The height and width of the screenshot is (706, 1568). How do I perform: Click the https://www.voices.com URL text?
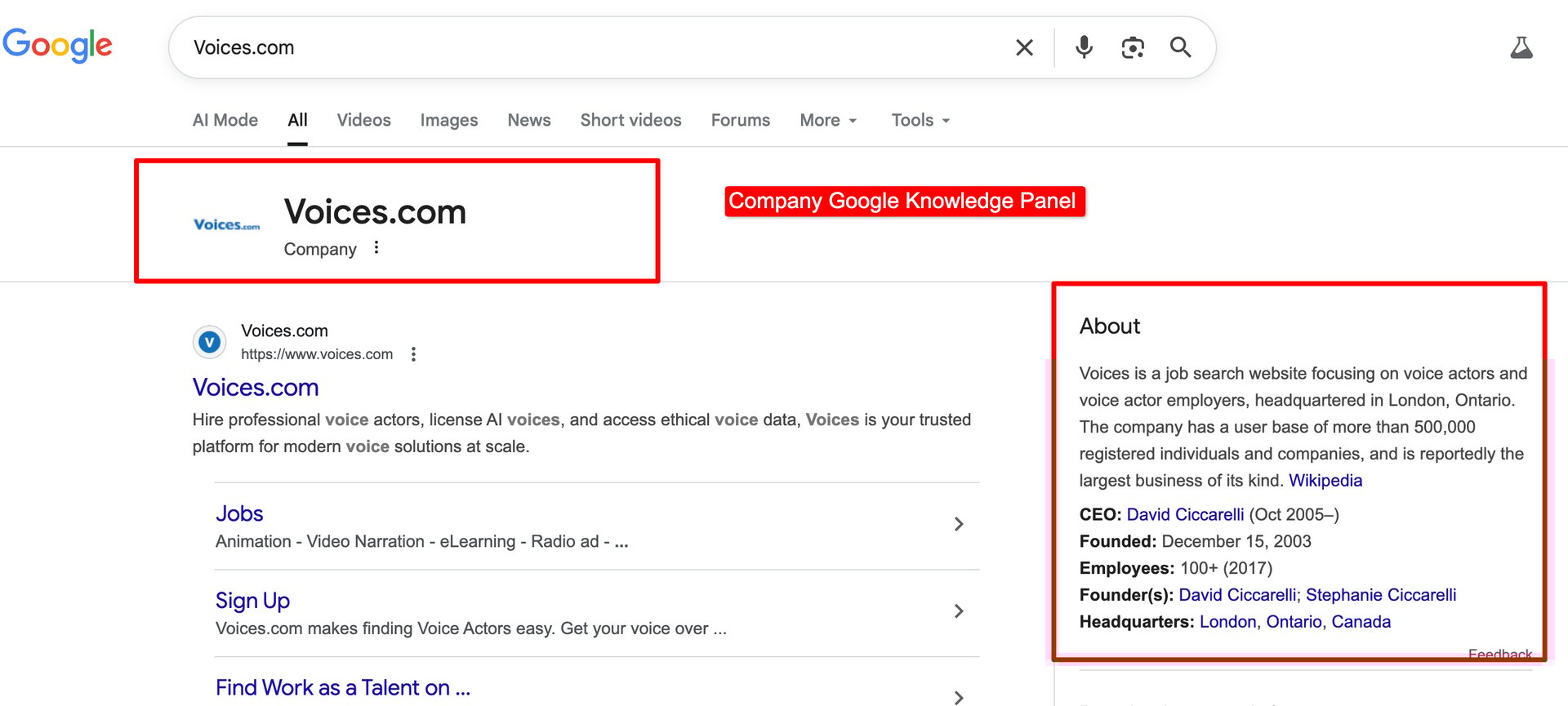pos(317,354)
